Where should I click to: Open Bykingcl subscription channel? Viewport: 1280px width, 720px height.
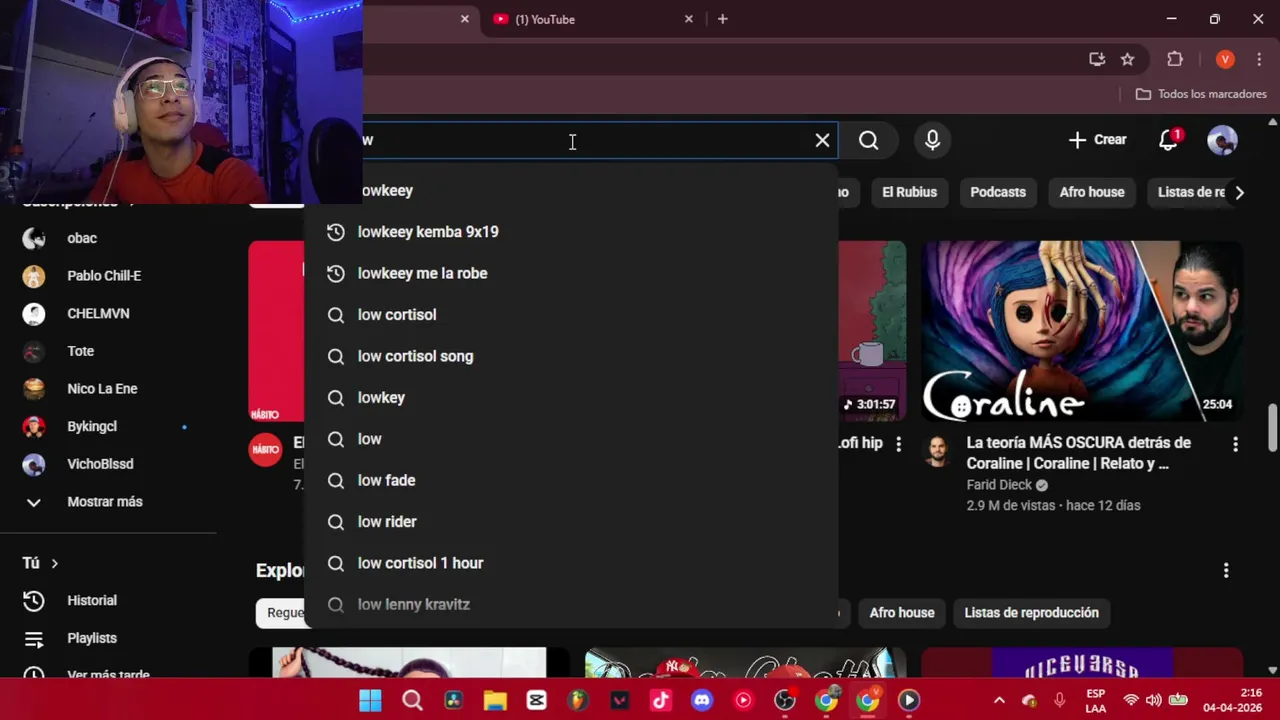click(x=108, y=427)
